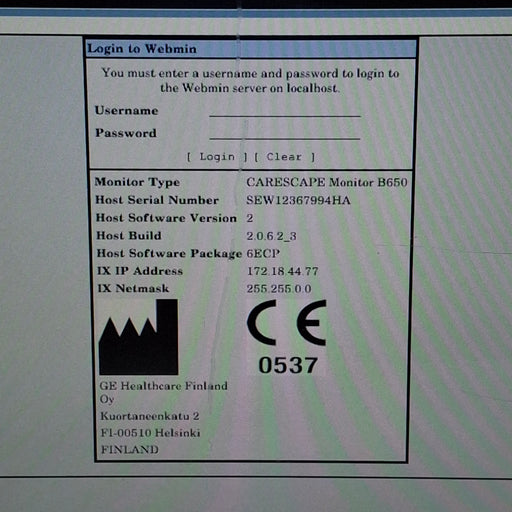Click the 0537 notified body number
512x512 pixels.
point(288,365)
